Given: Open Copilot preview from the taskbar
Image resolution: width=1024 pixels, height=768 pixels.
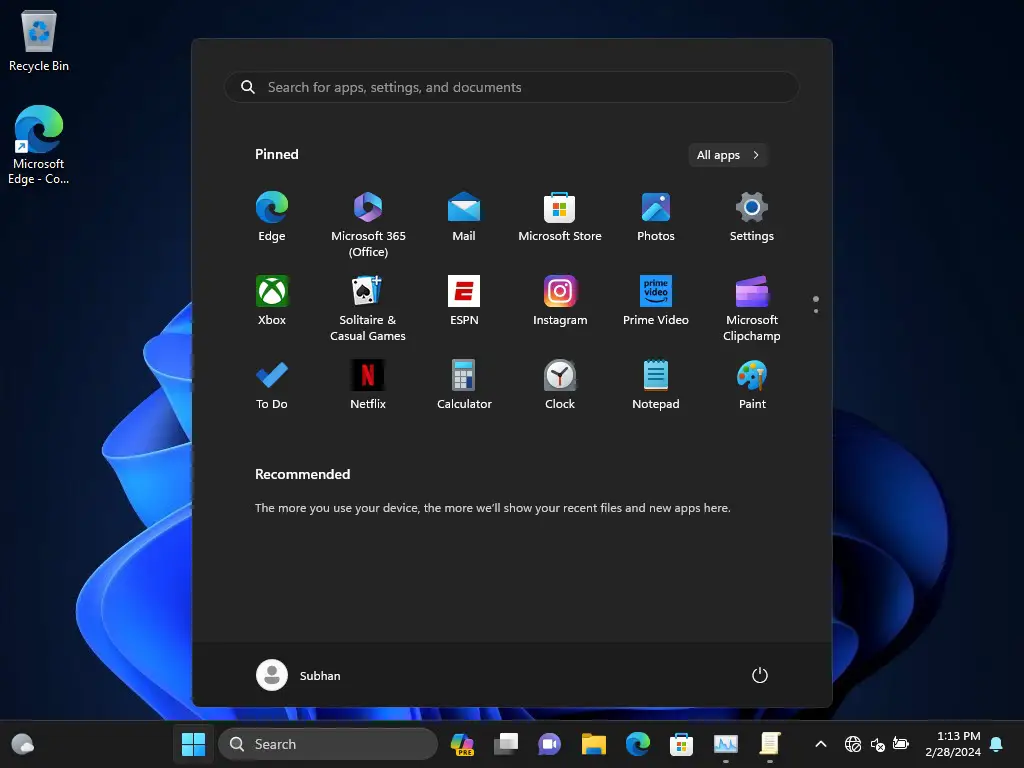Looking at the screenshot, I should [x=462, y=744].
